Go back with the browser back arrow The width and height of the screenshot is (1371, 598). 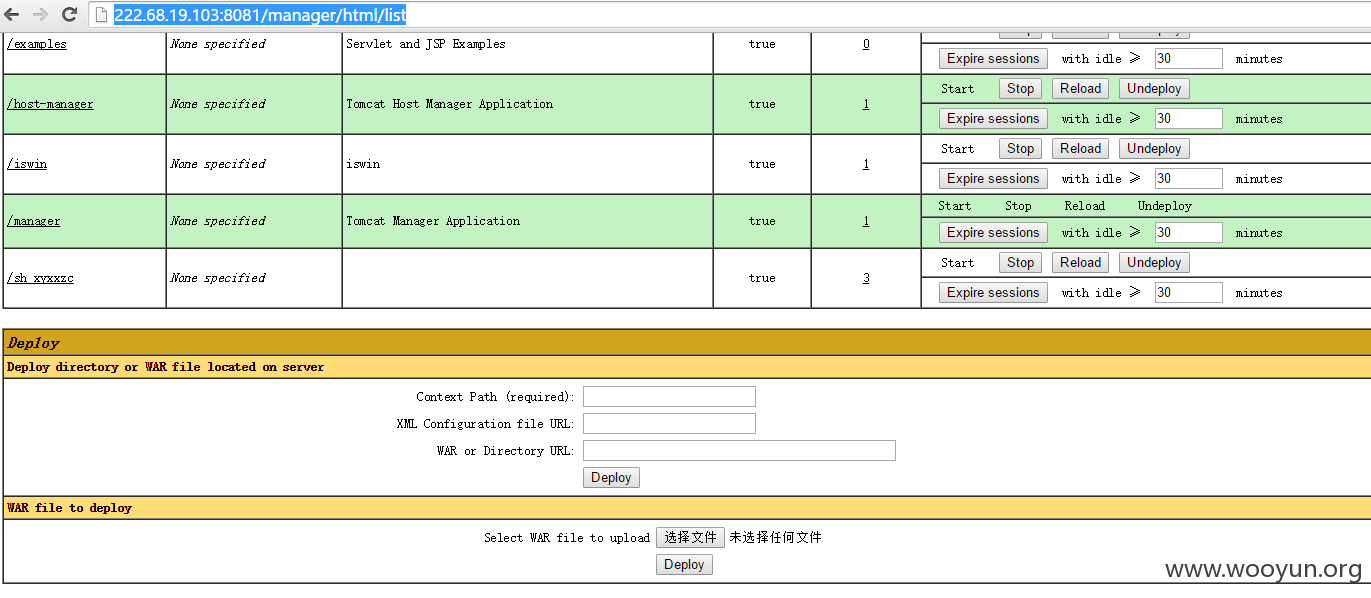(x=12, y=14)
